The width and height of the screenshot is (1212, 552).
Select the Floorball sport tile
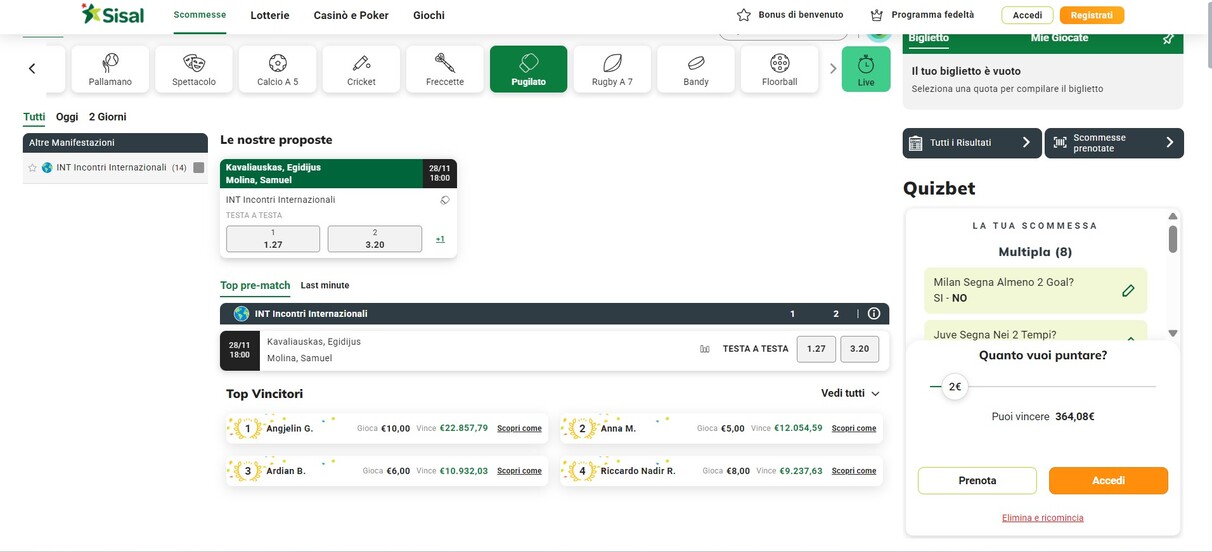click(780, 69)
